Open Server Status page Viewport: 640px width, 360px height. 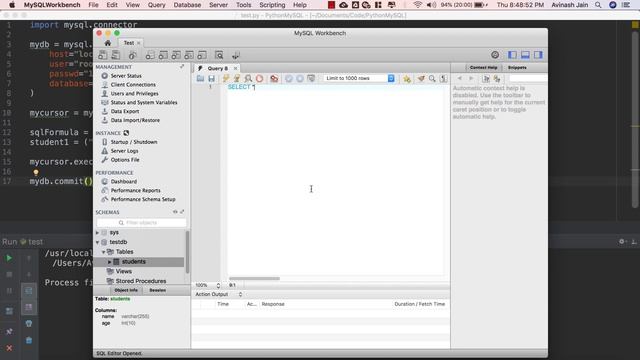click(126, 76)
